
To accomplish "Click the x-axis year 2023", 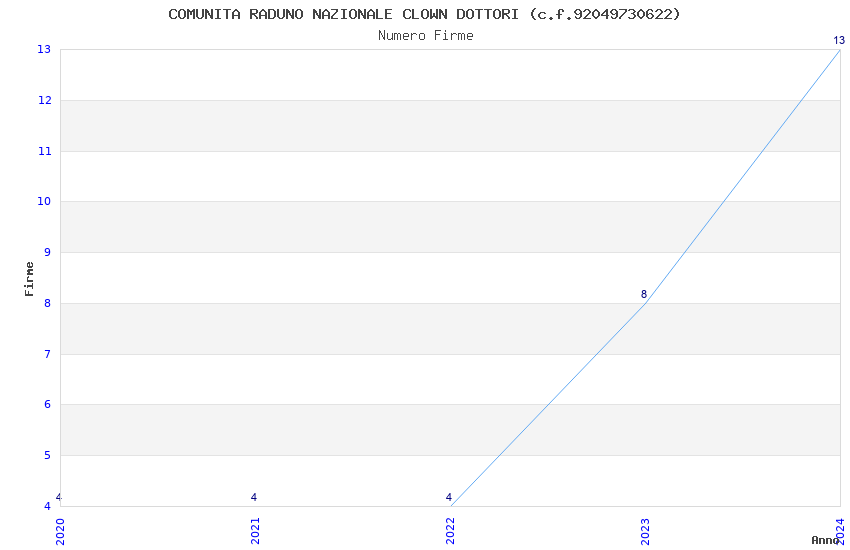I will (645, 531).
